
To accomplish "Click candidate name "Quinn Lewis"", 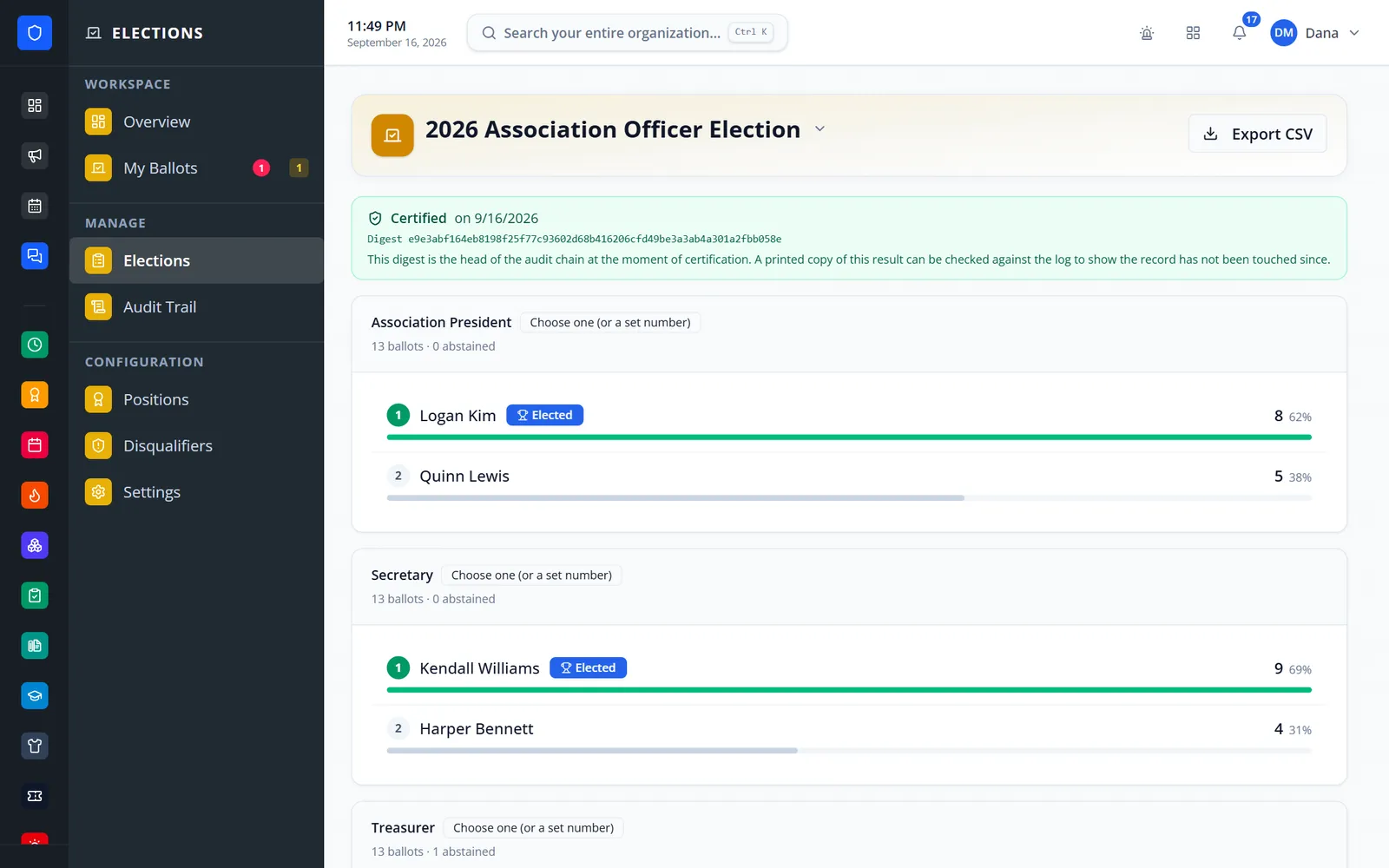I will click(464, 477).
